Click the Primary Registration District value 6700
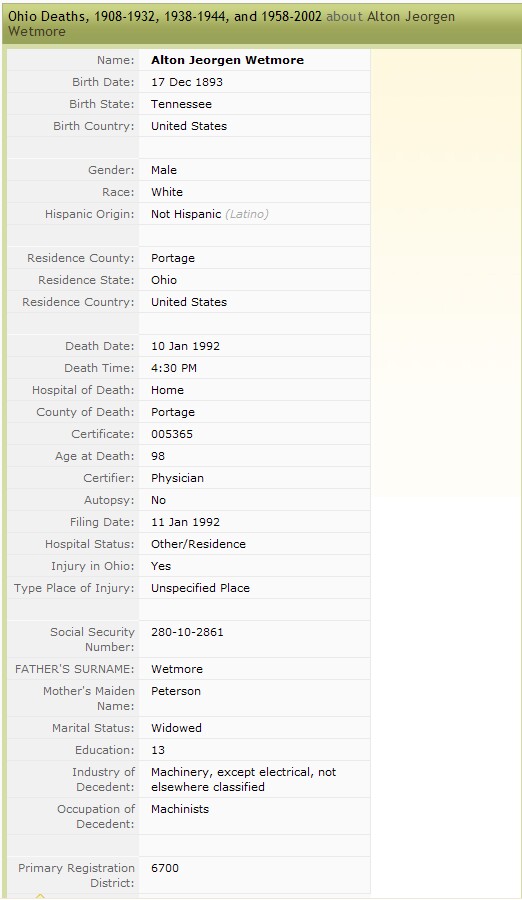Image resolution: width=522 pixels, height=900 pixels. (x=165, y=868)
